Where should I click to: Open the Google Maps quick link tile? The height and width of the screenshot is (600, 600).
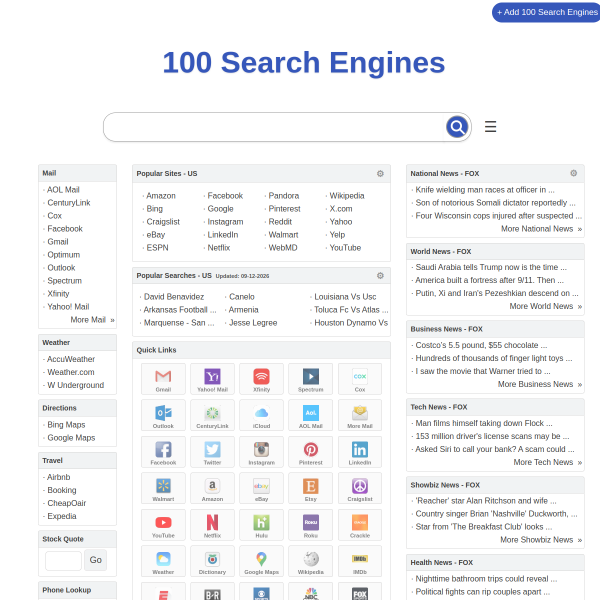[261, 561]
